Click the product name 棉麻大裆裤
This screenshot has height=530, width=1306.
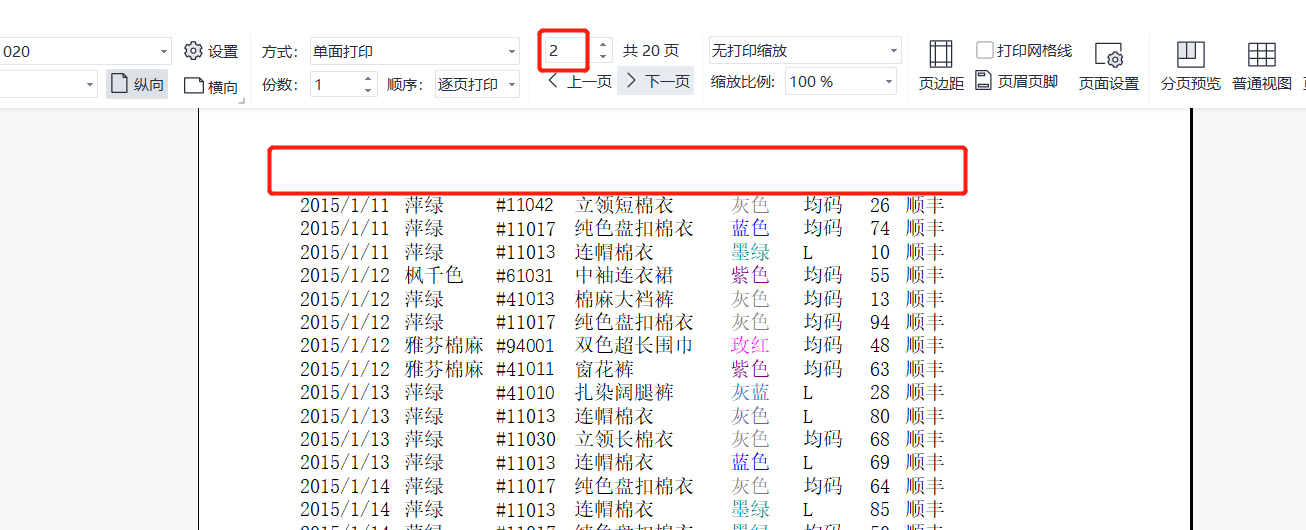pyautogui.click(x=624, y=299)
